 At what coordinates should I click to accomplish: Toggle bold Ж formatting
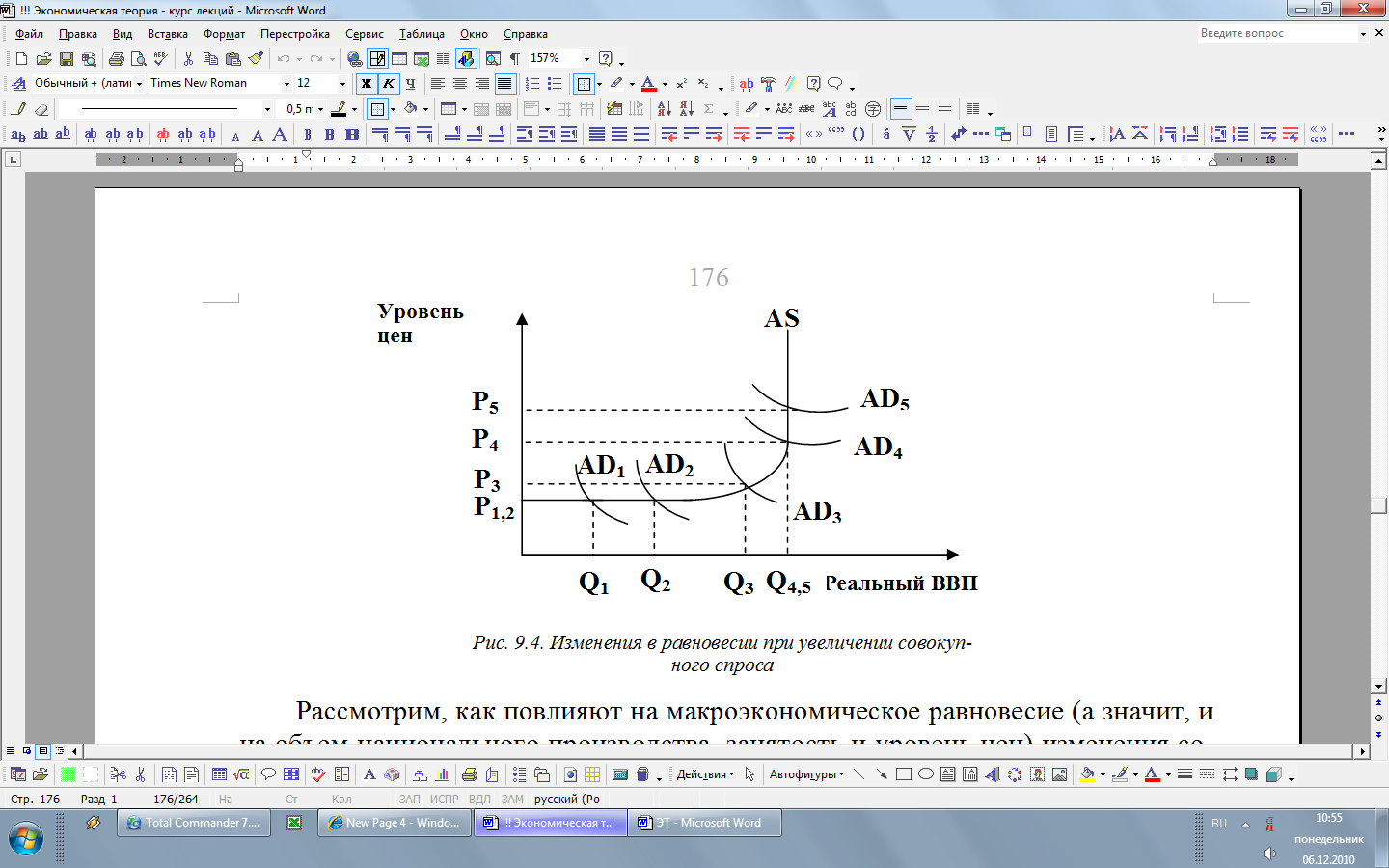pyautogui.click(x=366, y=84)
